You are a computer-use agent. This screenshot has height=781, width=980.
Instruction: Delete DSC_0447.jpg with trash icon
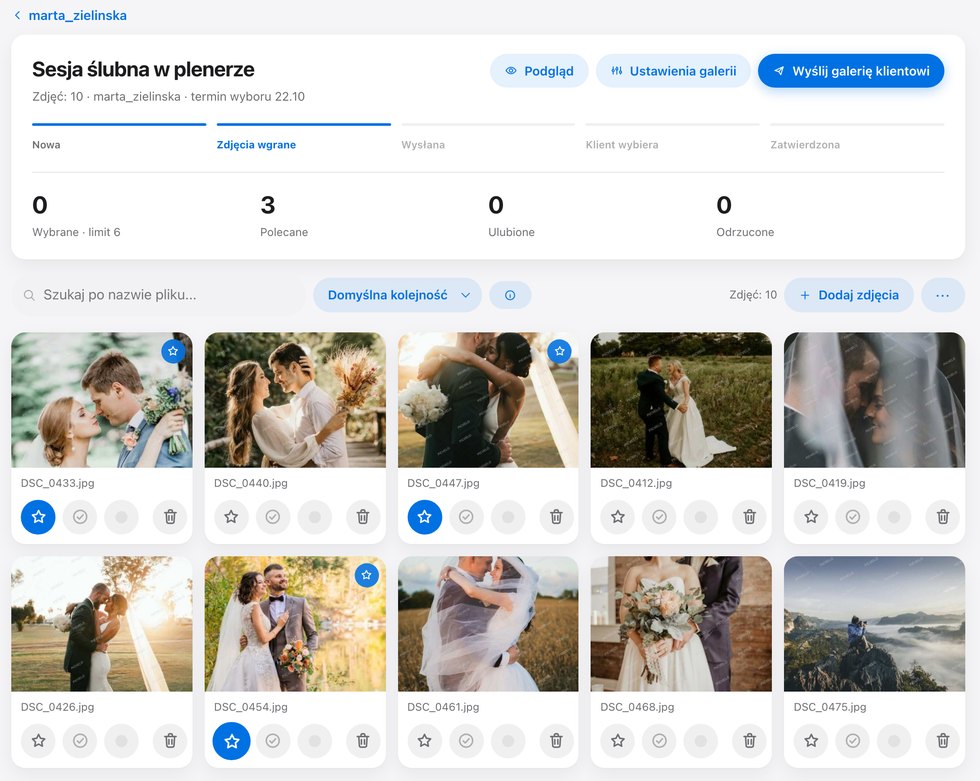pyautogui.click(x=556, y=517)
